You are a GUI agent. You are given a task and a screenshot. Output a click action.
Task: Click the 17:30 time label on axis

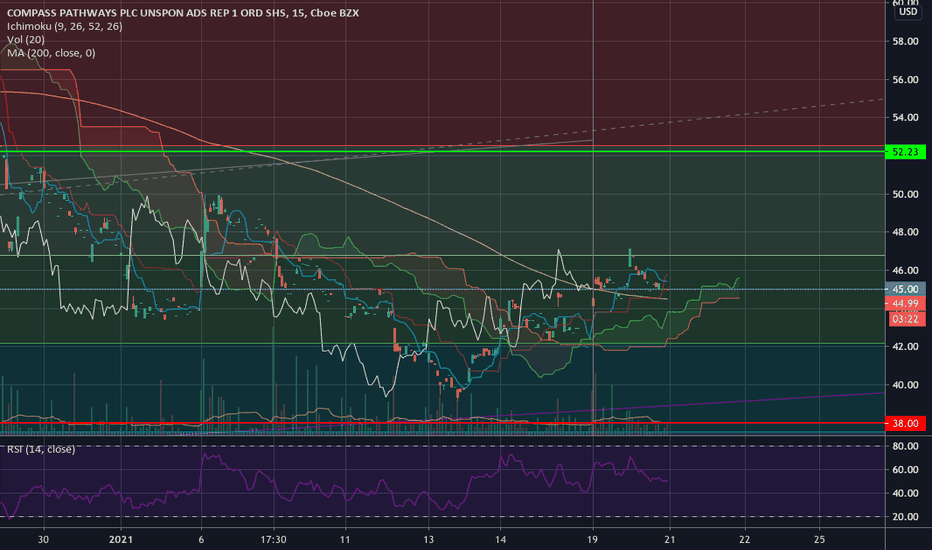click(x=273, y=540)
